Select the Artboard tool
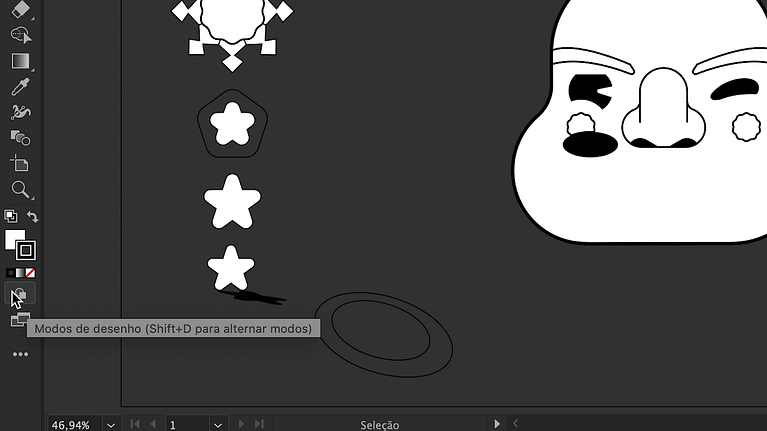 tap(20, 163)
